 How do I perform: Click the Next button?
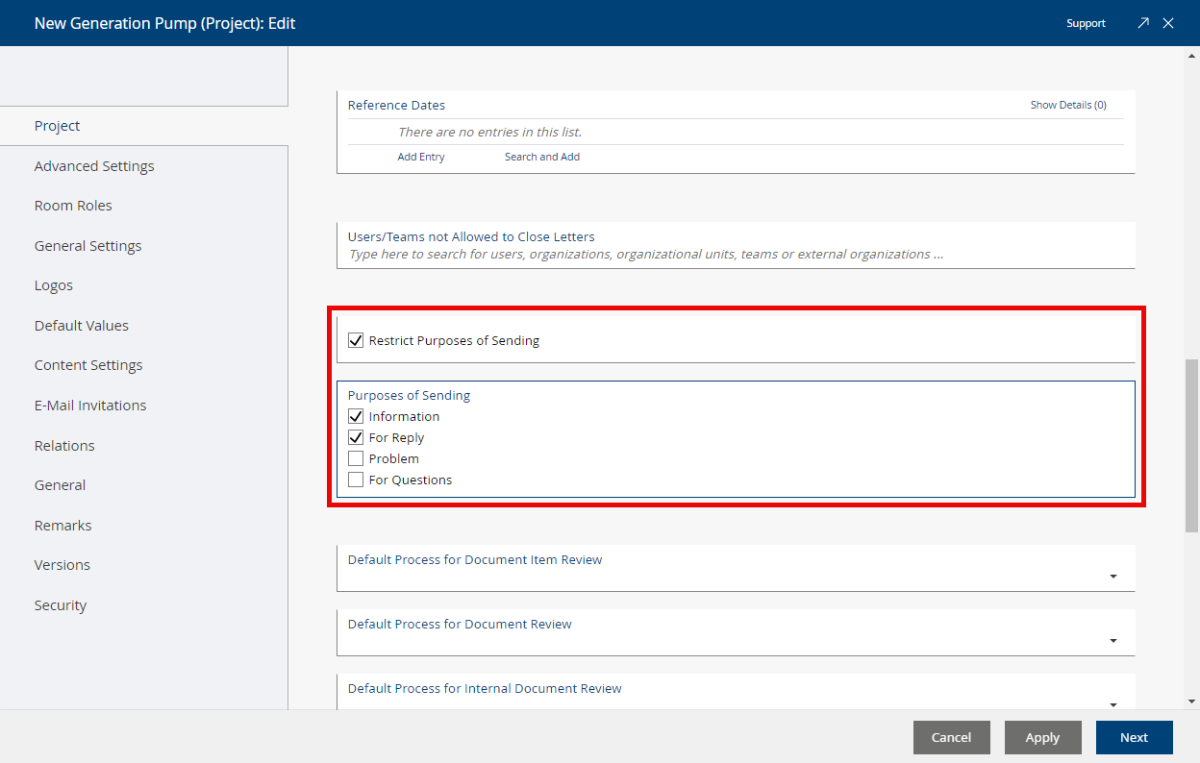click(x=1133, y=737)
